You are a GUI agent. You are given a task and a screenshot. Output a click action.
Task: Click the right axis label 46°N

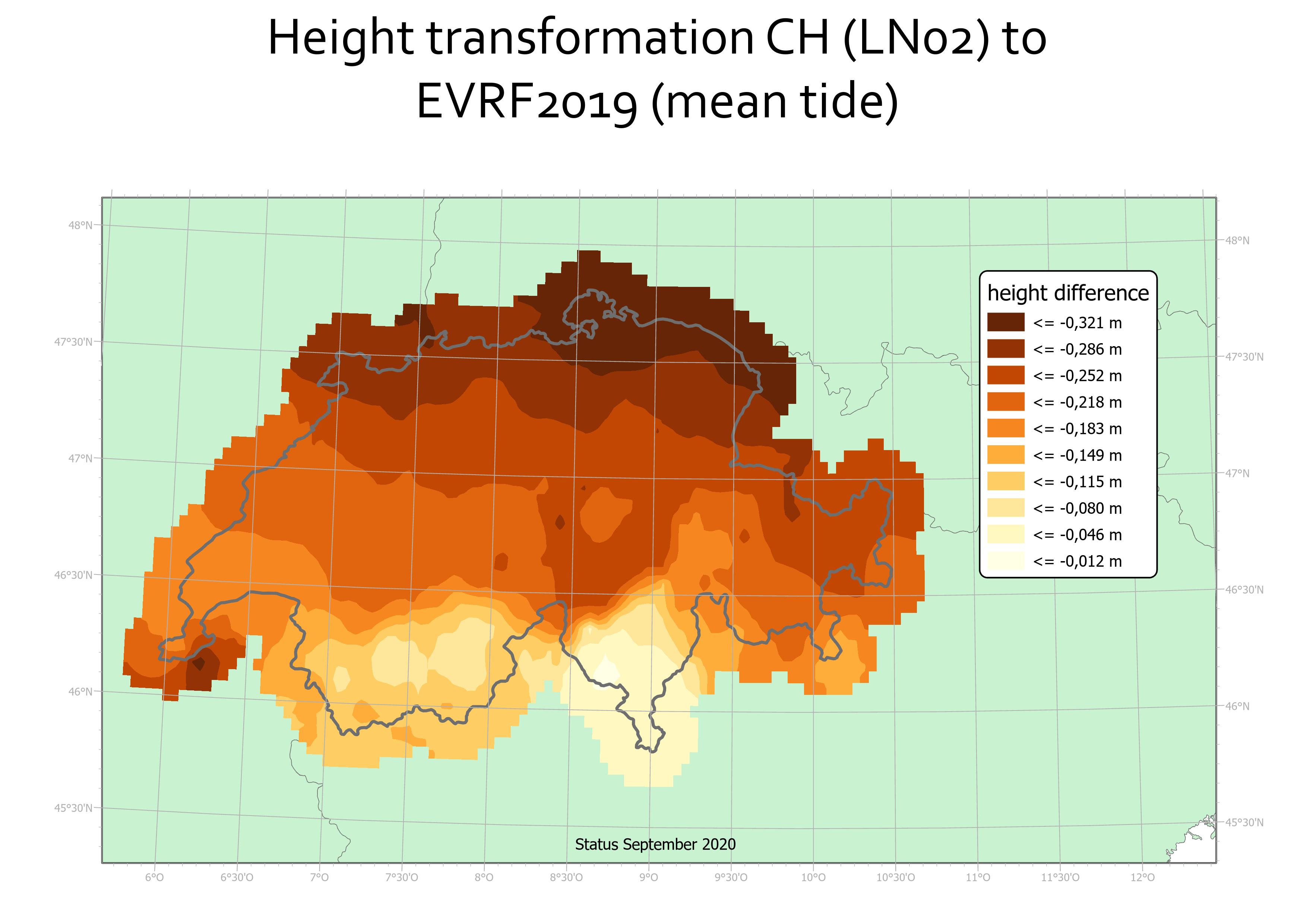pyautogui.click(x=1238, y=706)
